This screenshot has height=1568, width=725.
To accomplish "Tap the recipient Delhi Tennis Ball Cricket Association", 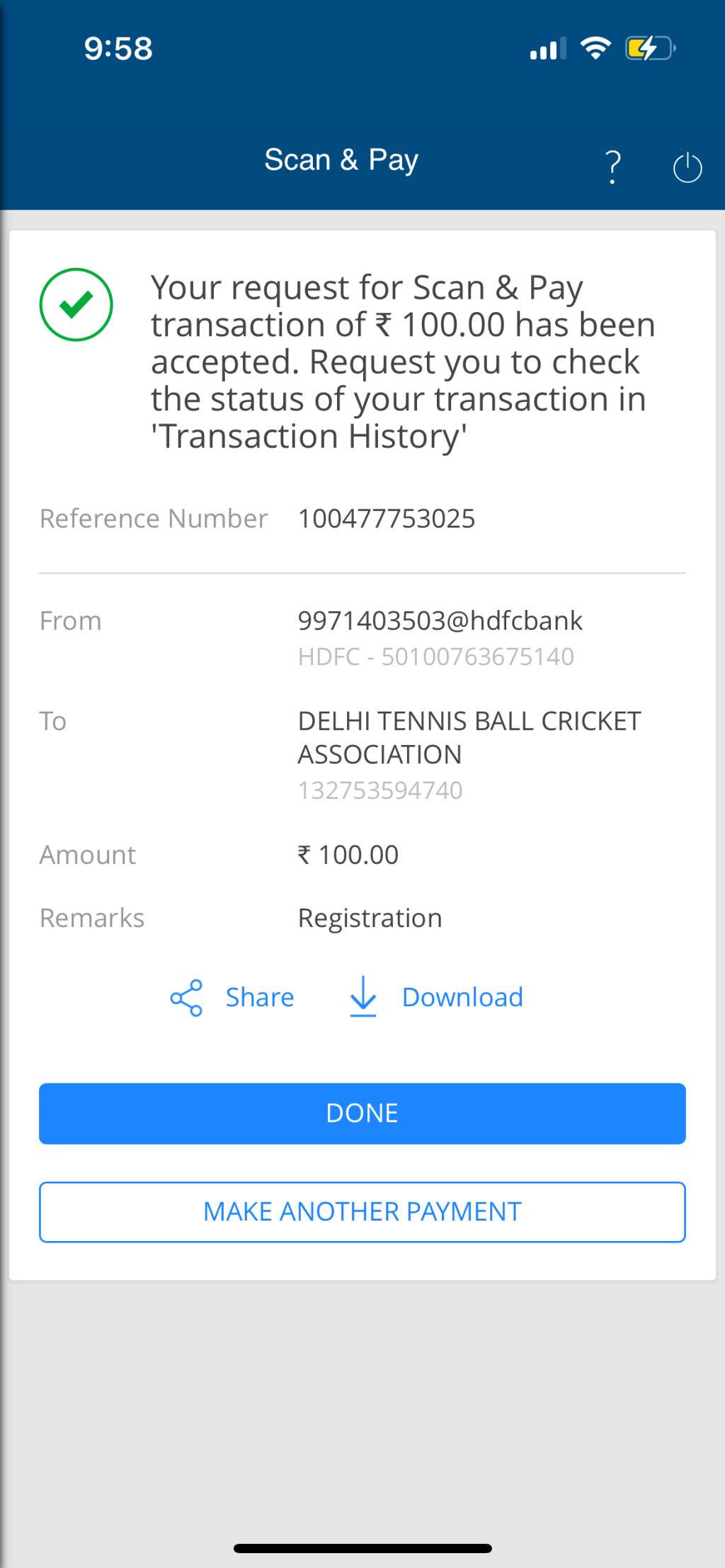I will tap(469, 737).
